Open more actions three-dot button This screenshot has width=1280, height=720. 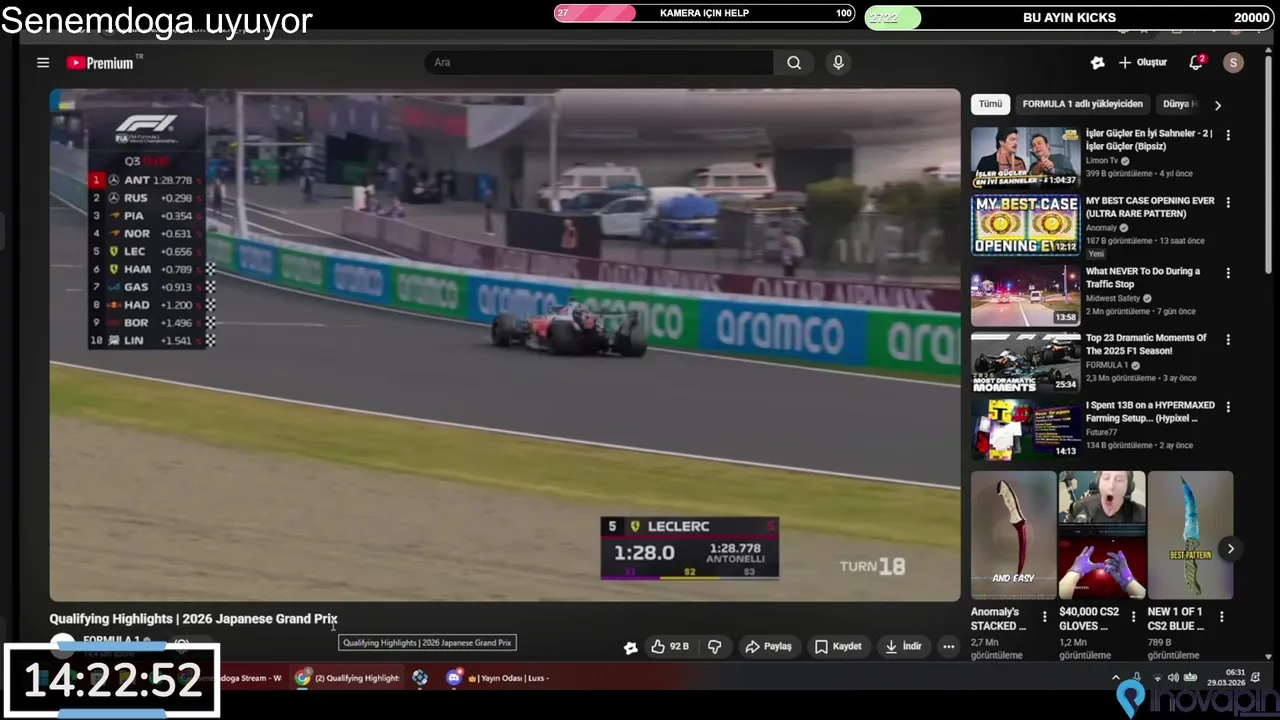(x=949, y=647)
